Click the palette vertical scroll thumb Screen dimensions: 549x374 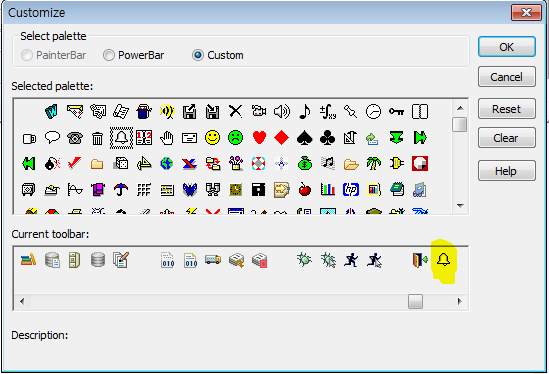[460, 124]
